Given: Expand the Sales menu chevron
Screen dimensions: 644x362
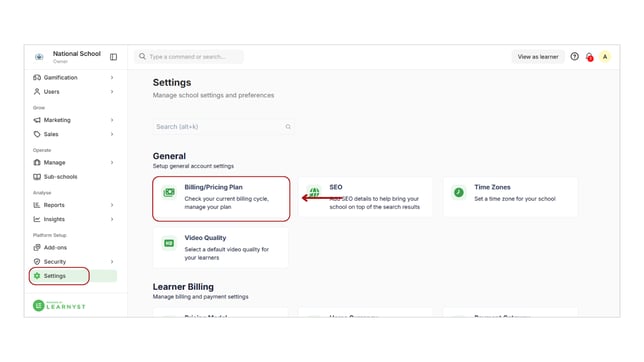Looking at the screenshot, I should tap(112, 134).
